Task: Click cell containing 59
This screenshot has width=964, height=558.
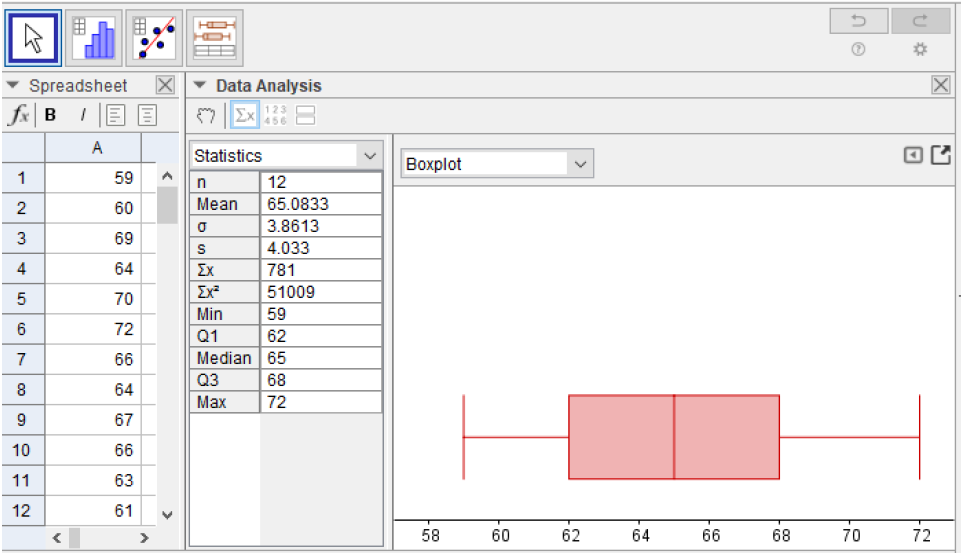Action: click(x=93, y=178)
